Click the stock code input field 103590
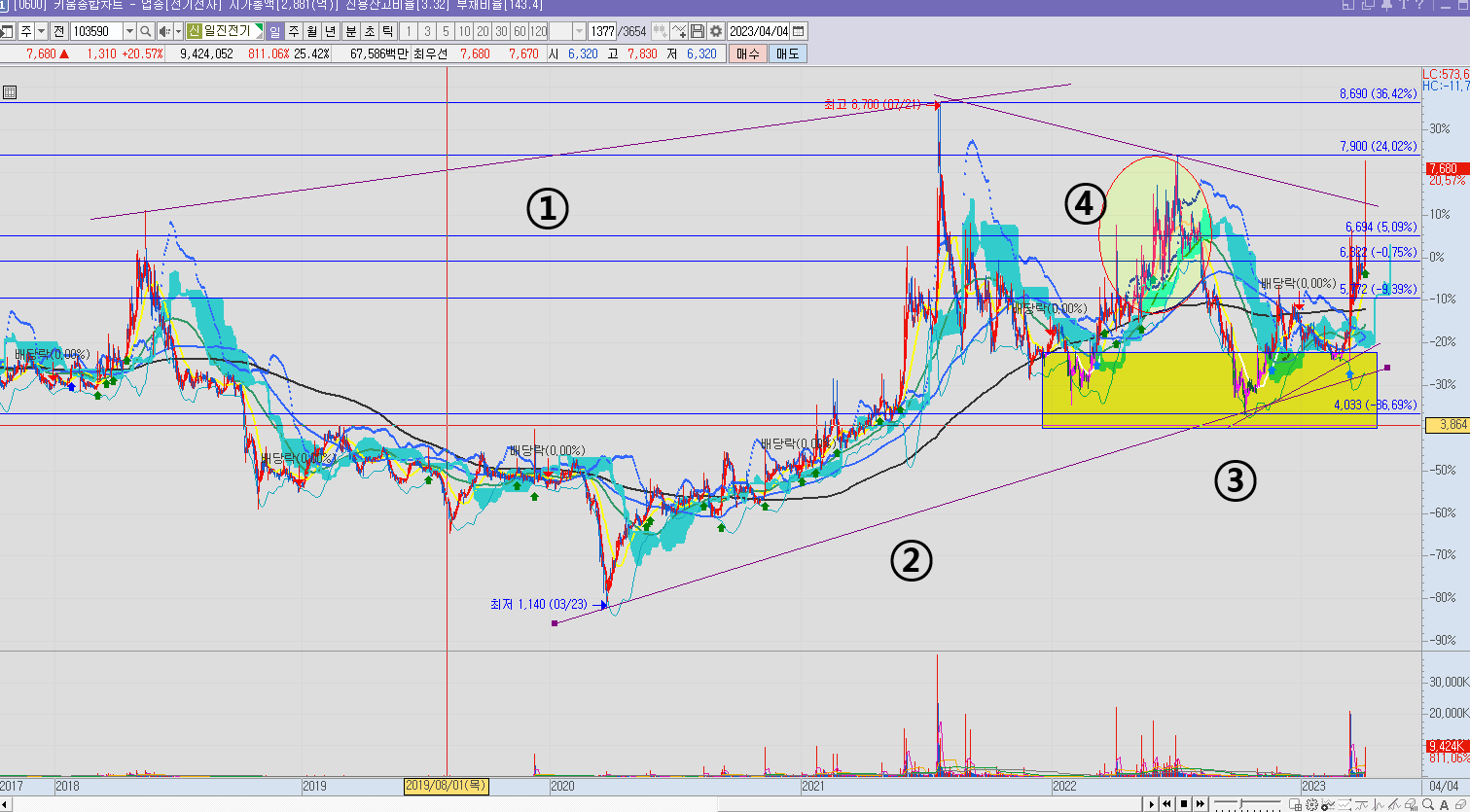The height and width of the screenshot is (812, 1470). [x=95, y=31]
